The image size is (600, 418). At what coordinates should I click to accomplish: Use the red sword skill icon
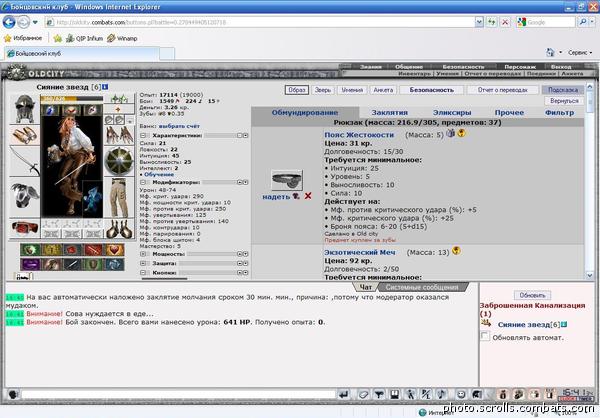[93, 250]
